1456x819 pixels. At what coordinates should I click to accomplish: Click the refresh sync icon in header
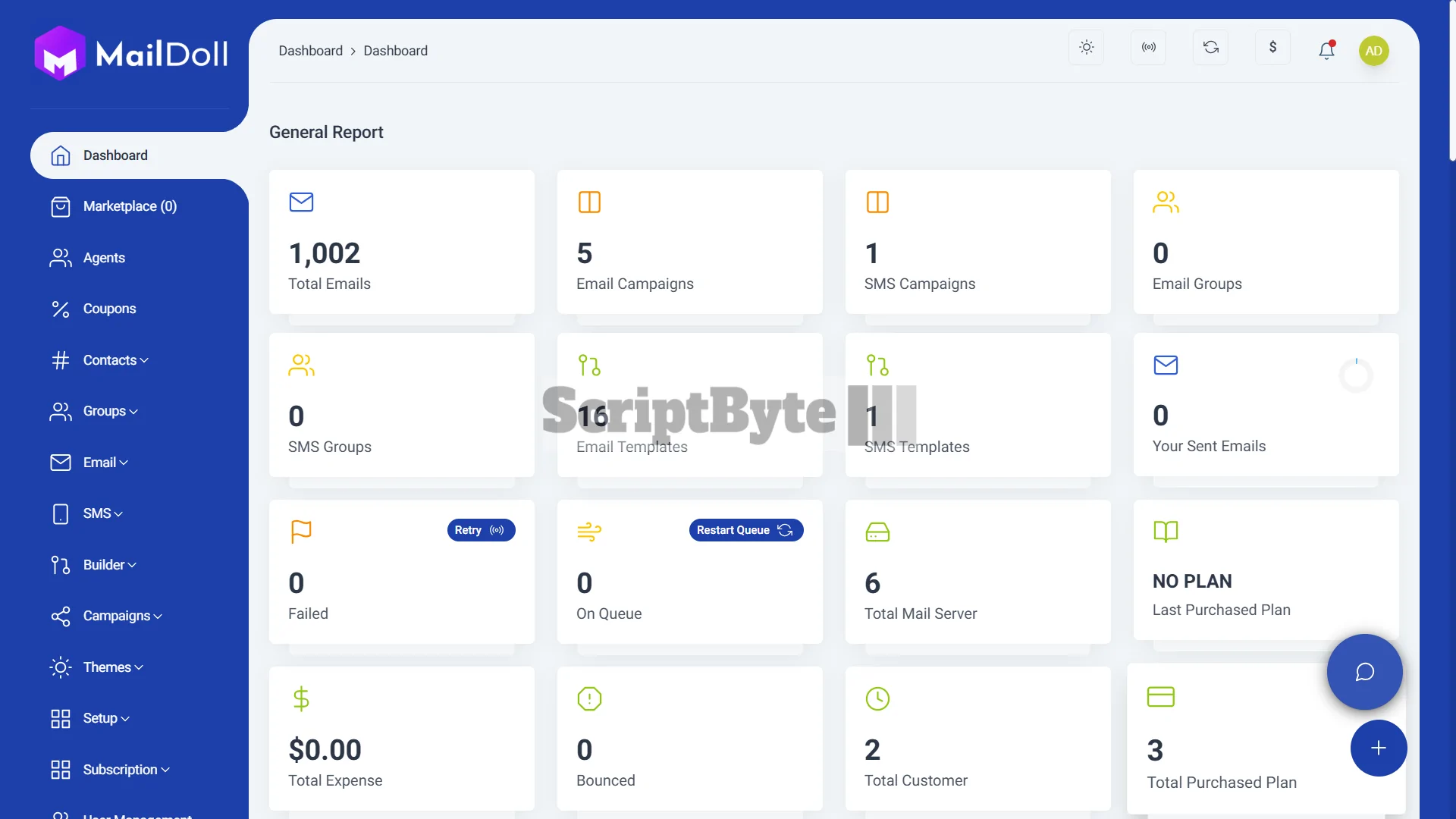point(1210,48)
